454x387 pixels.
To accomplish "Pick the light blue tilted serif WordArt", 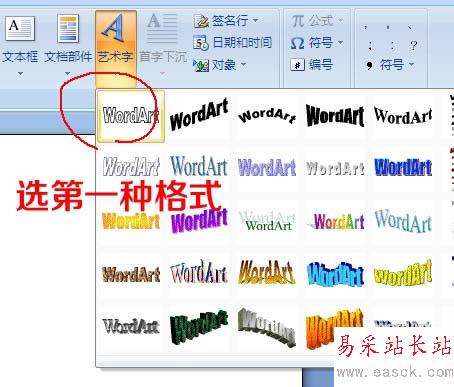I will [403, 220].
